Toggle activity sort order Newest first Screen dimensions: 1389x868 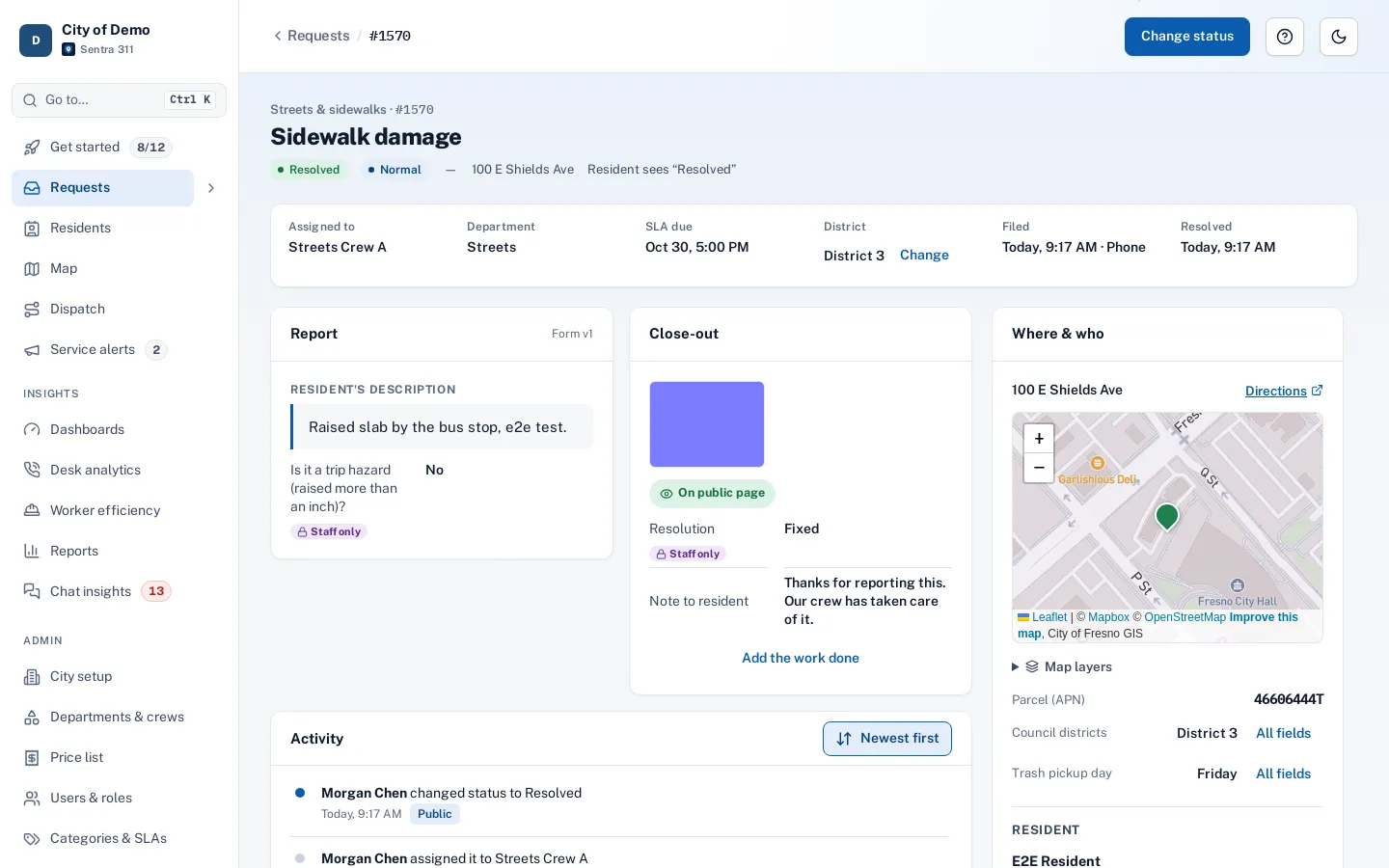[887, 739]
